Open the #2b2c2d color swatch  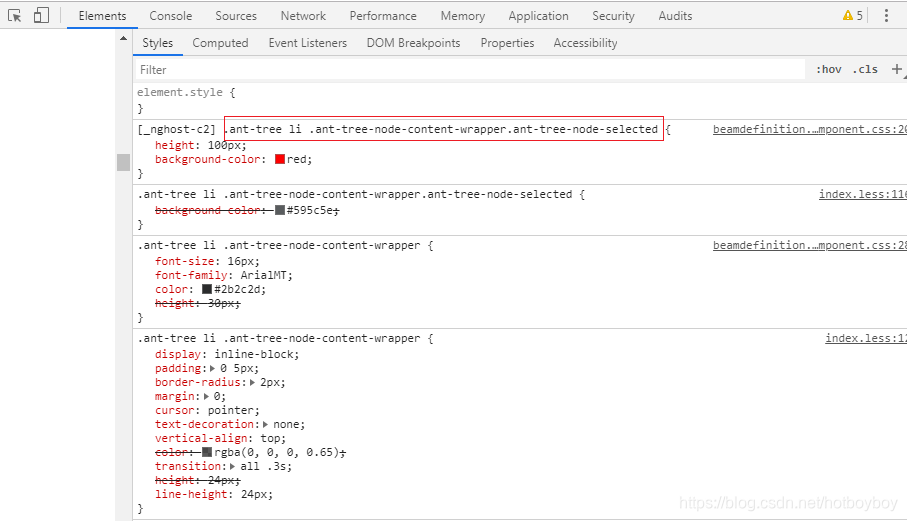tap(207, 289)
